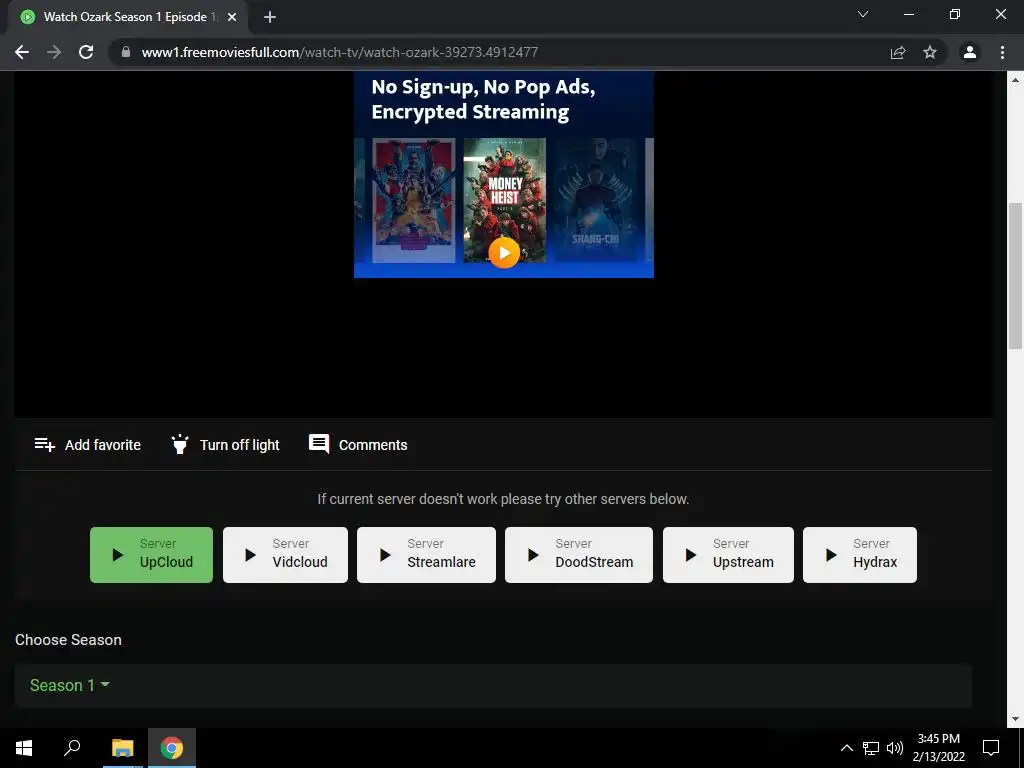Click the 'No Sign-up, No Pop Ads' heading
The height and width of the screenshot is (768, 1024).
[483, 99]
